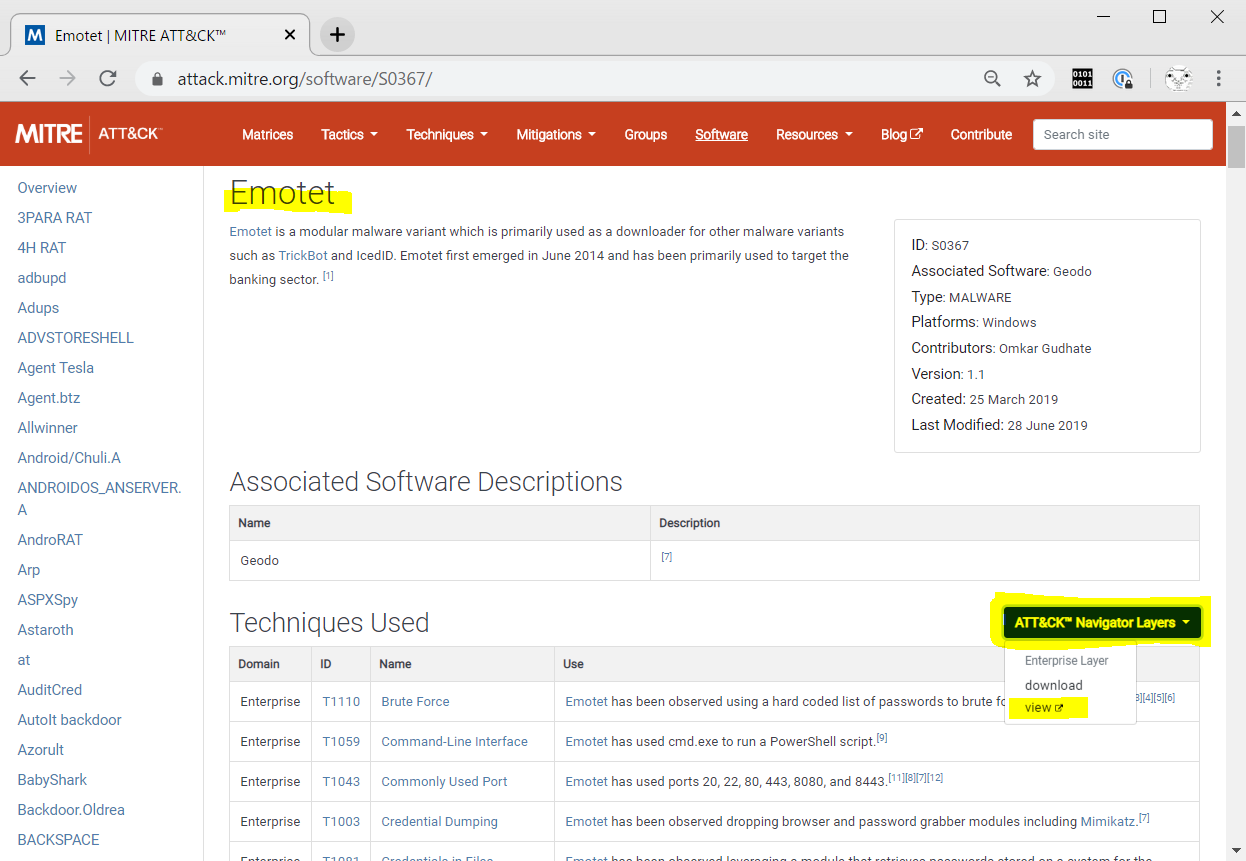Open the blue key extension icon
The image size is (1246, 861).
1123,78
